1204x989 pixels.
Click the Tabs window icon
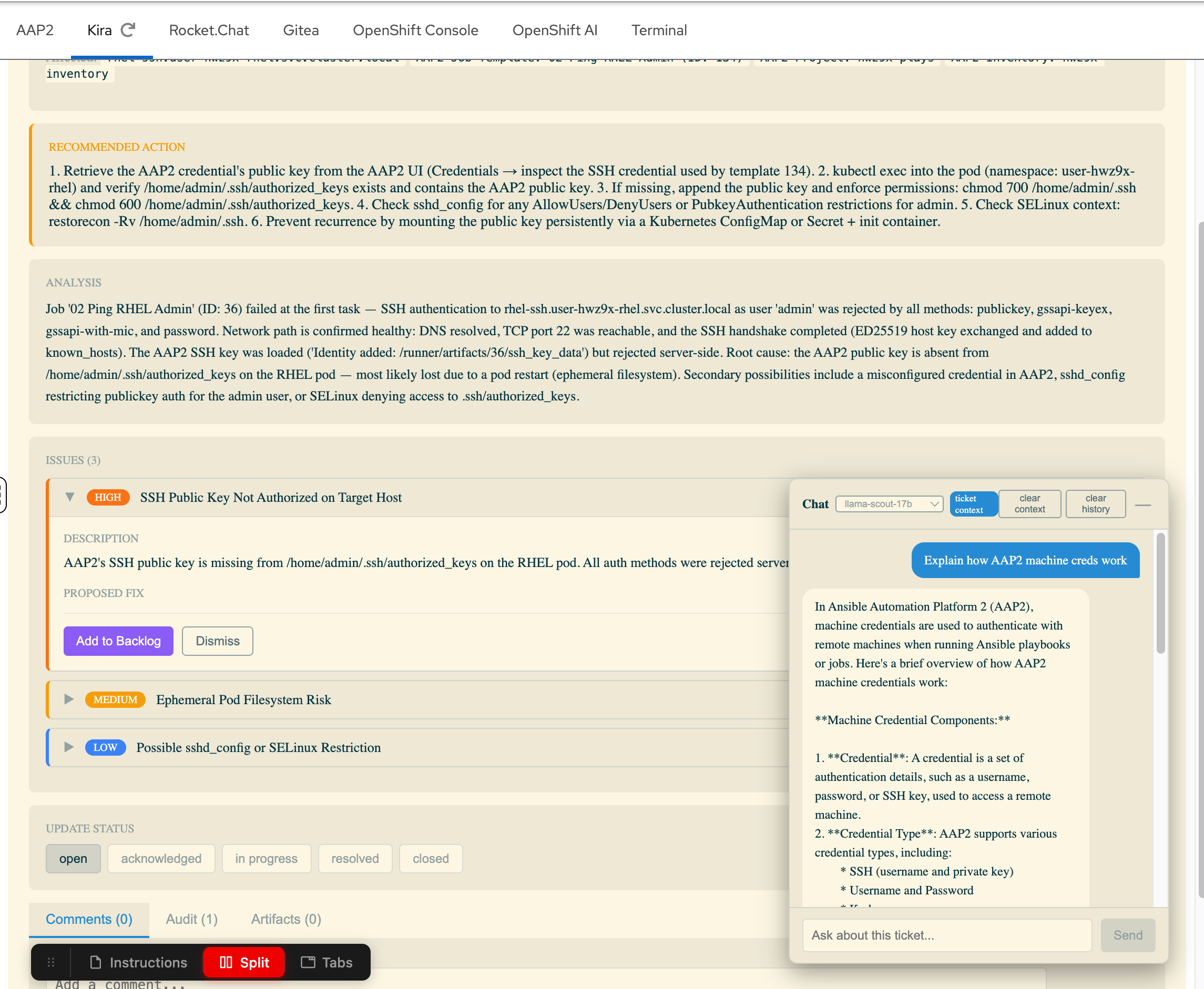click(308, 962)
